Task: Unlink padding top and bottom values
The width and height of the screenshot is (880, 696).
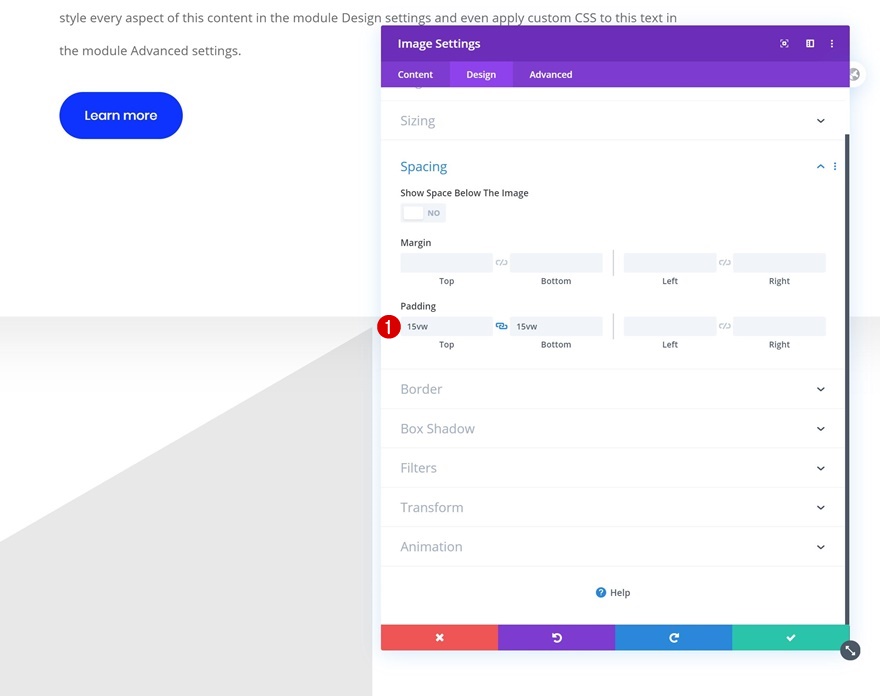Action: pyautogui.click(x=501, y=326)
